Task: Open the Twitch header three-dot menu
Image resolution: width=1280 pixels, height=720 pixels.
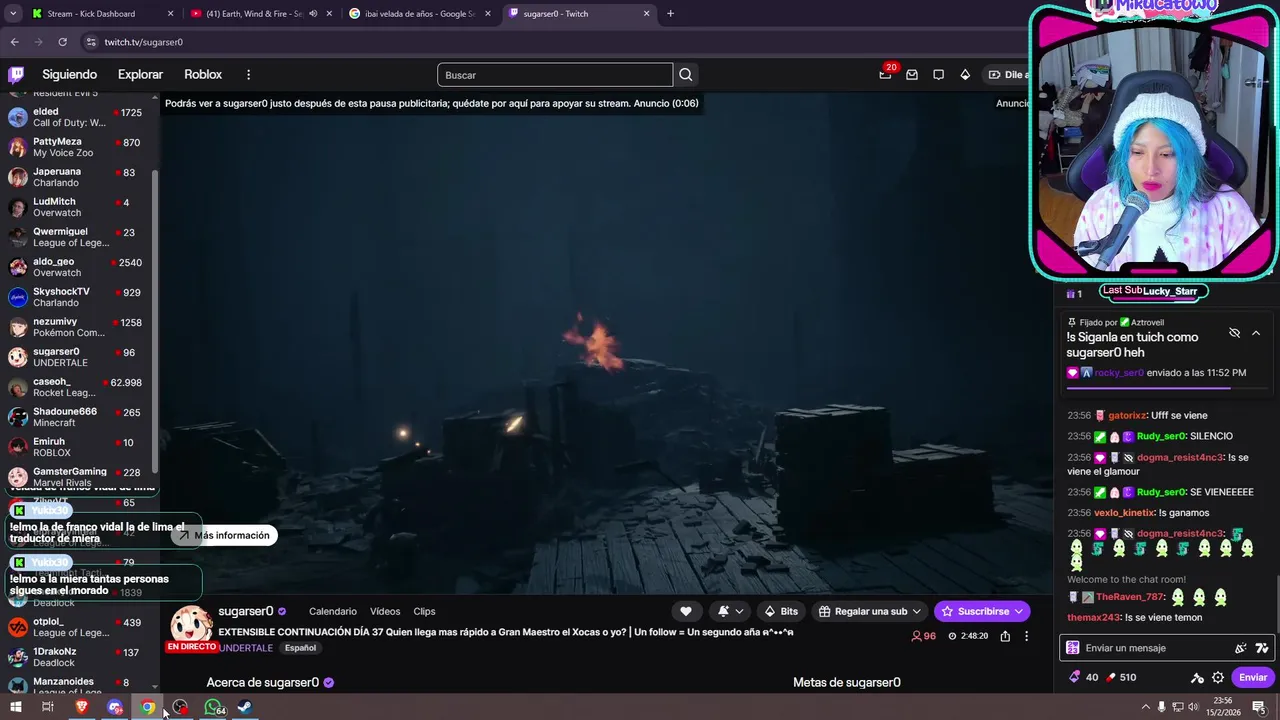Action: 249,75
